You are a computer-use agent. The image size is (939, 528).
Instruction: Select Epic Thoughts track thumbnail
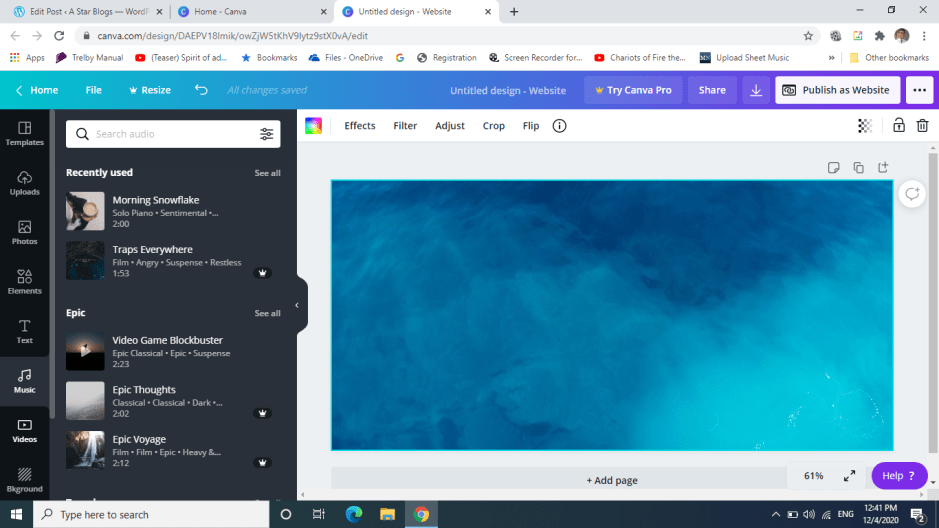click(85, 401)
